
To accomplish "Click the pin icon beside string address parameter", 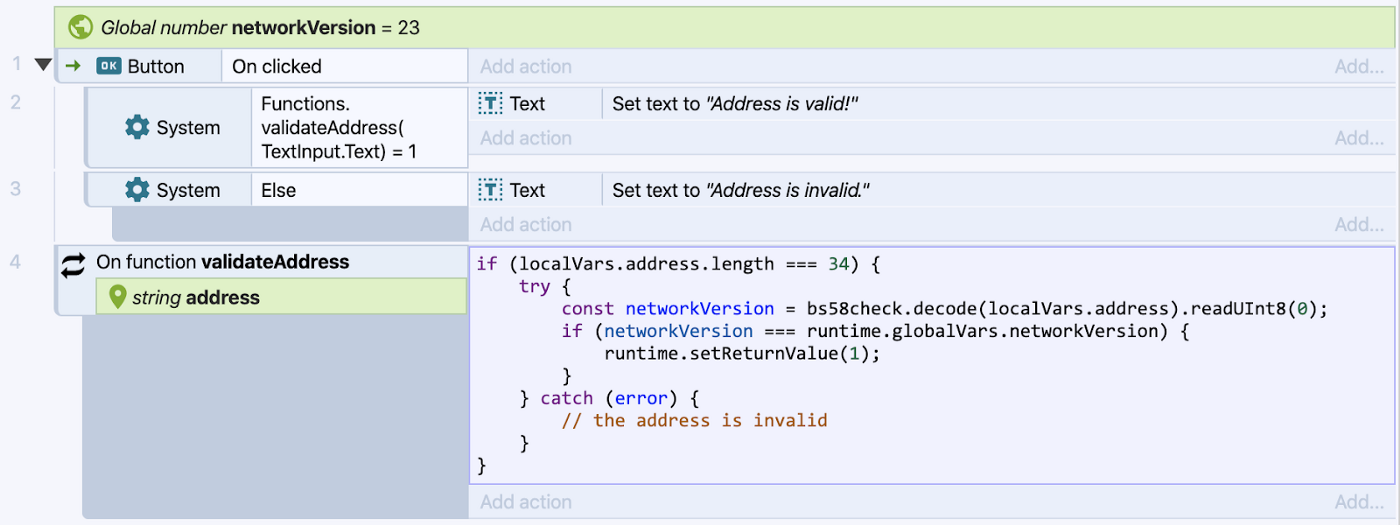I will coord(118,297).
